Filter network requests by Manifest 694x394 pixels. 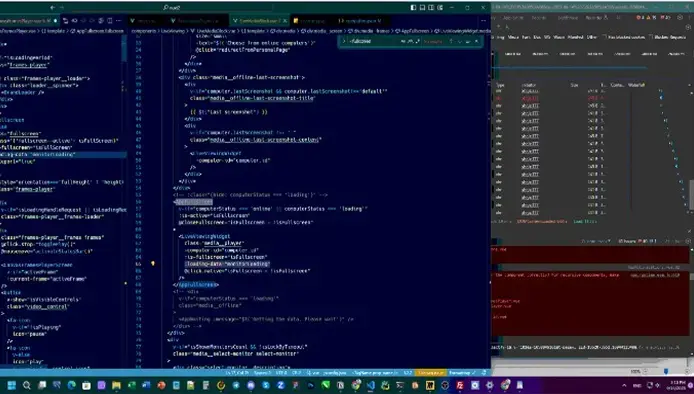575,37
